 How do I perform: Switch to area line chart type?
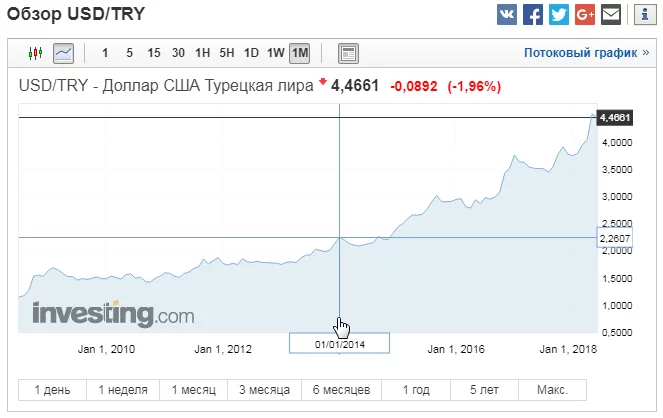(63, 52)
